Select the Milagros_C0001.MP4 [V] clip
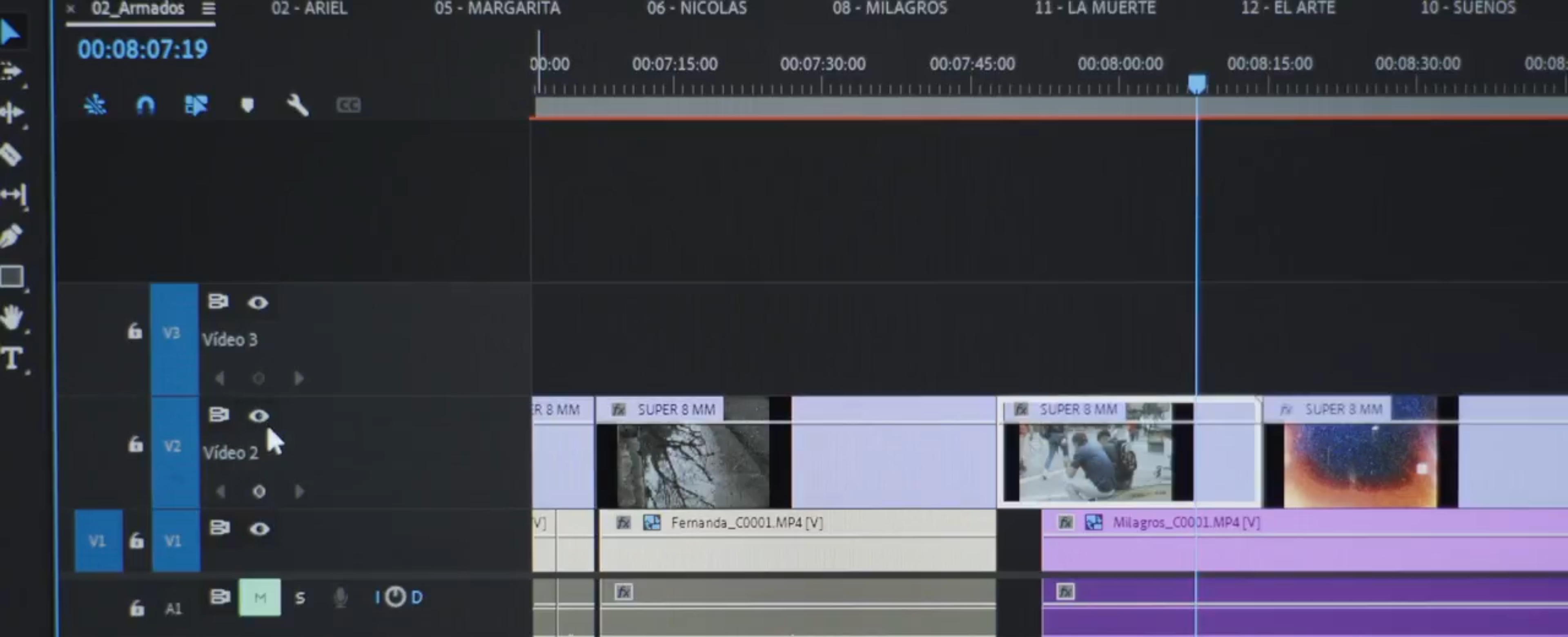 point(1305,541)
